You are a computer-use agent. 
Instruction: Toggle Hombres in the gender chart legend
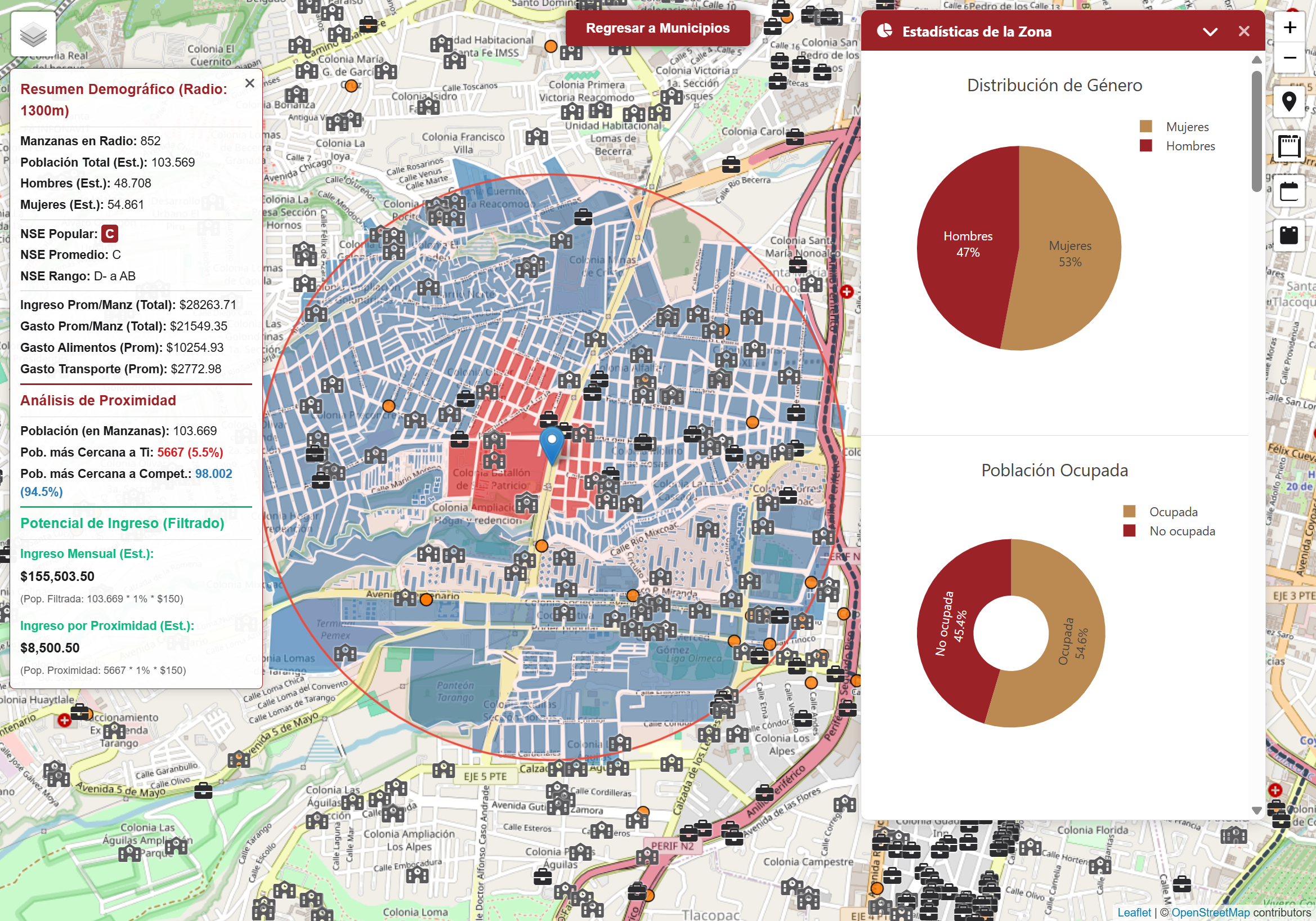[x=1190, y=146]
